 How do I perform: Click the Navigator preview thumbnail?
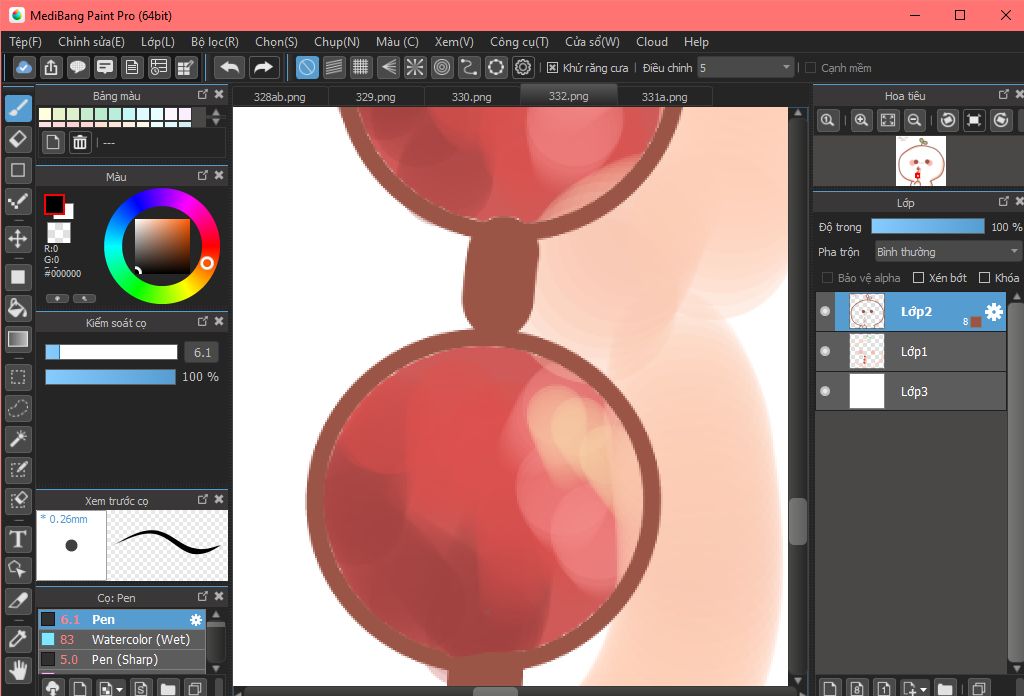pyautogui.click(x=920, y=161)
